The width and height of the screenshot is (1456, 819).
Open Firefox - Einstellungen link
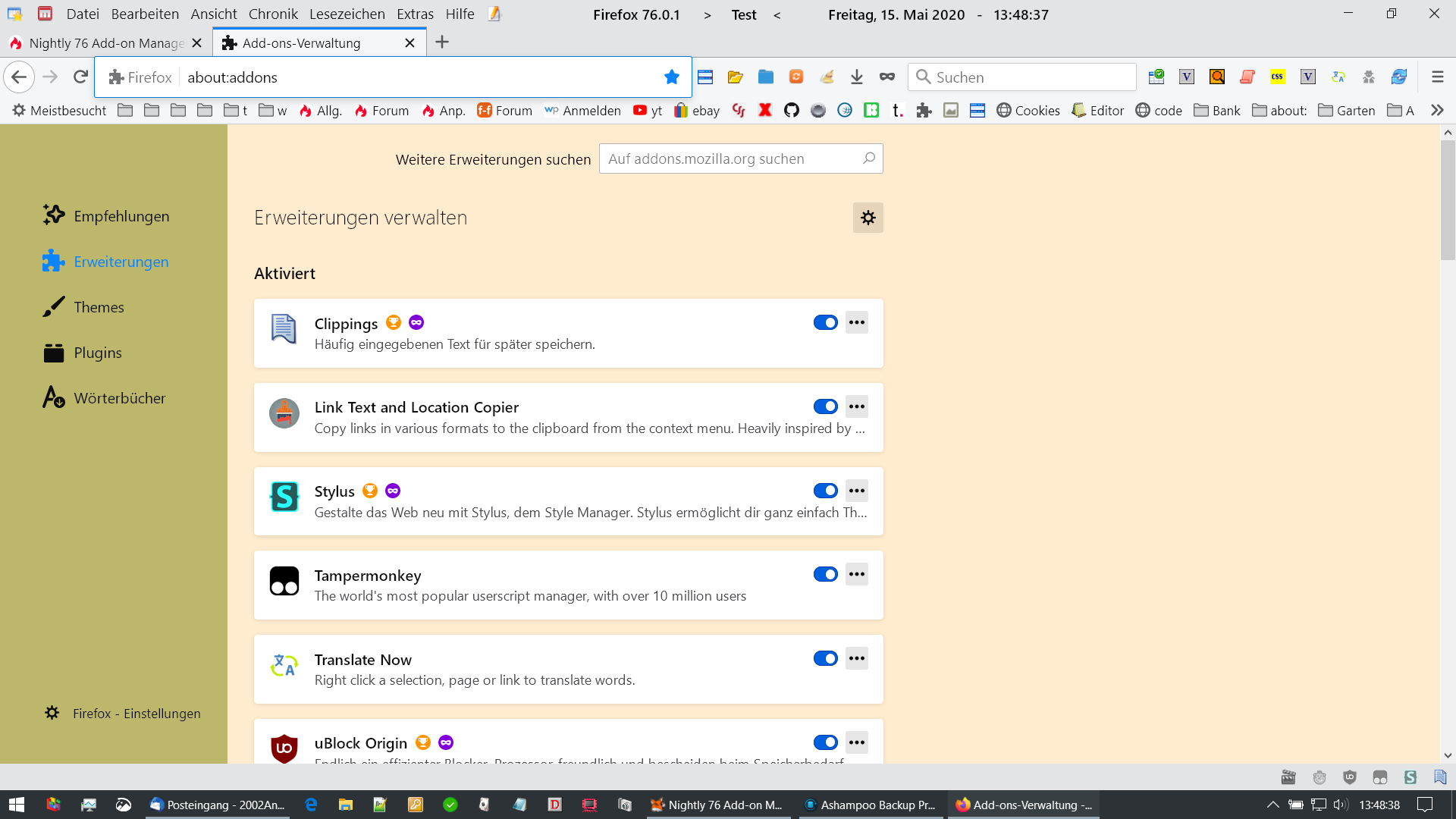(136, 714)
